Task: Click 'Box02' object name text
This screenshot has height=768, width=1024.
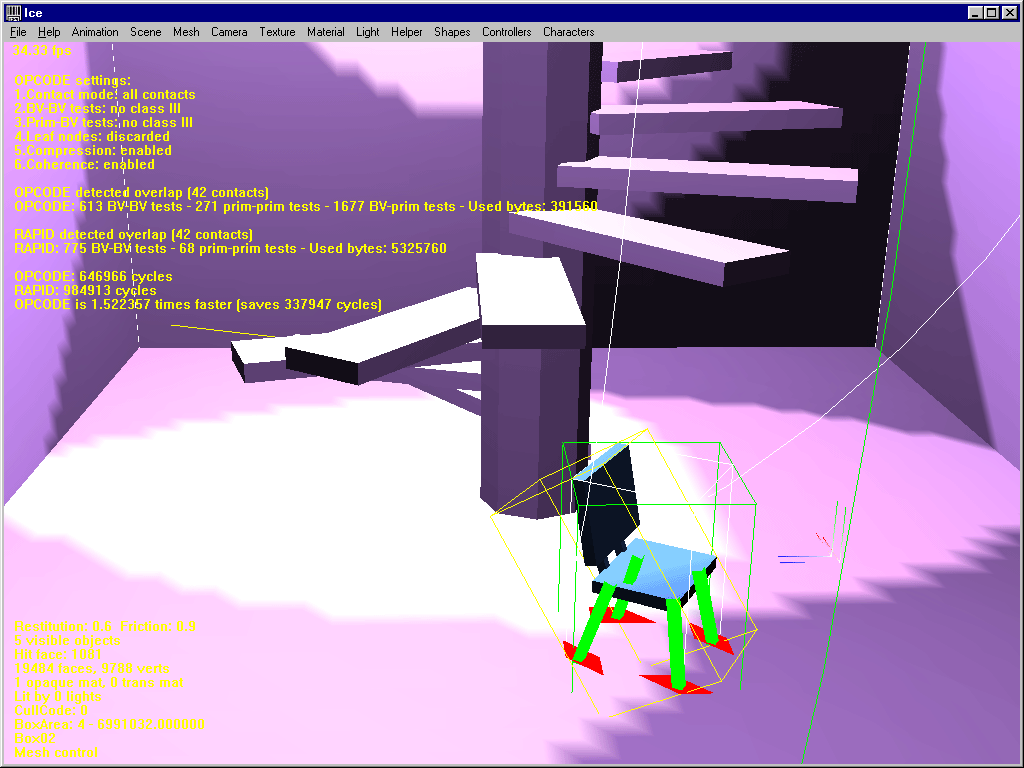Action: pos(35,739)
